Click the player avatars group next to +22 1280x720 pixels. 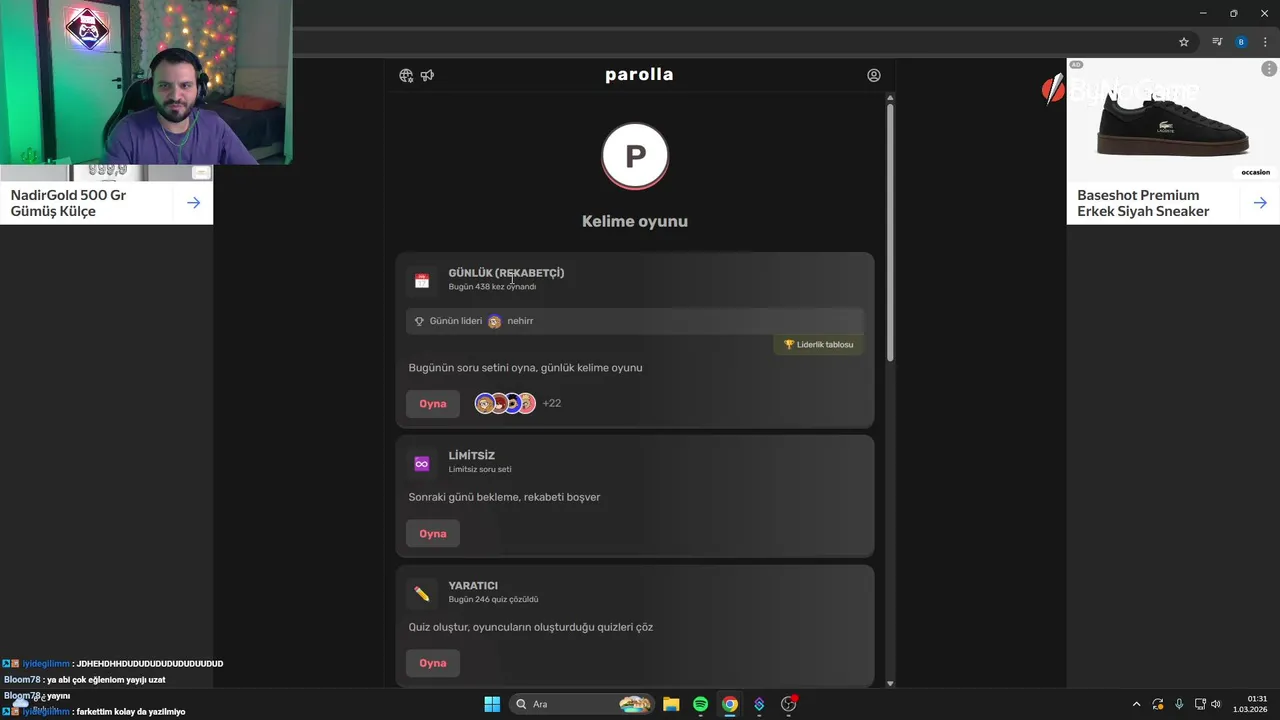click(505, 403)
